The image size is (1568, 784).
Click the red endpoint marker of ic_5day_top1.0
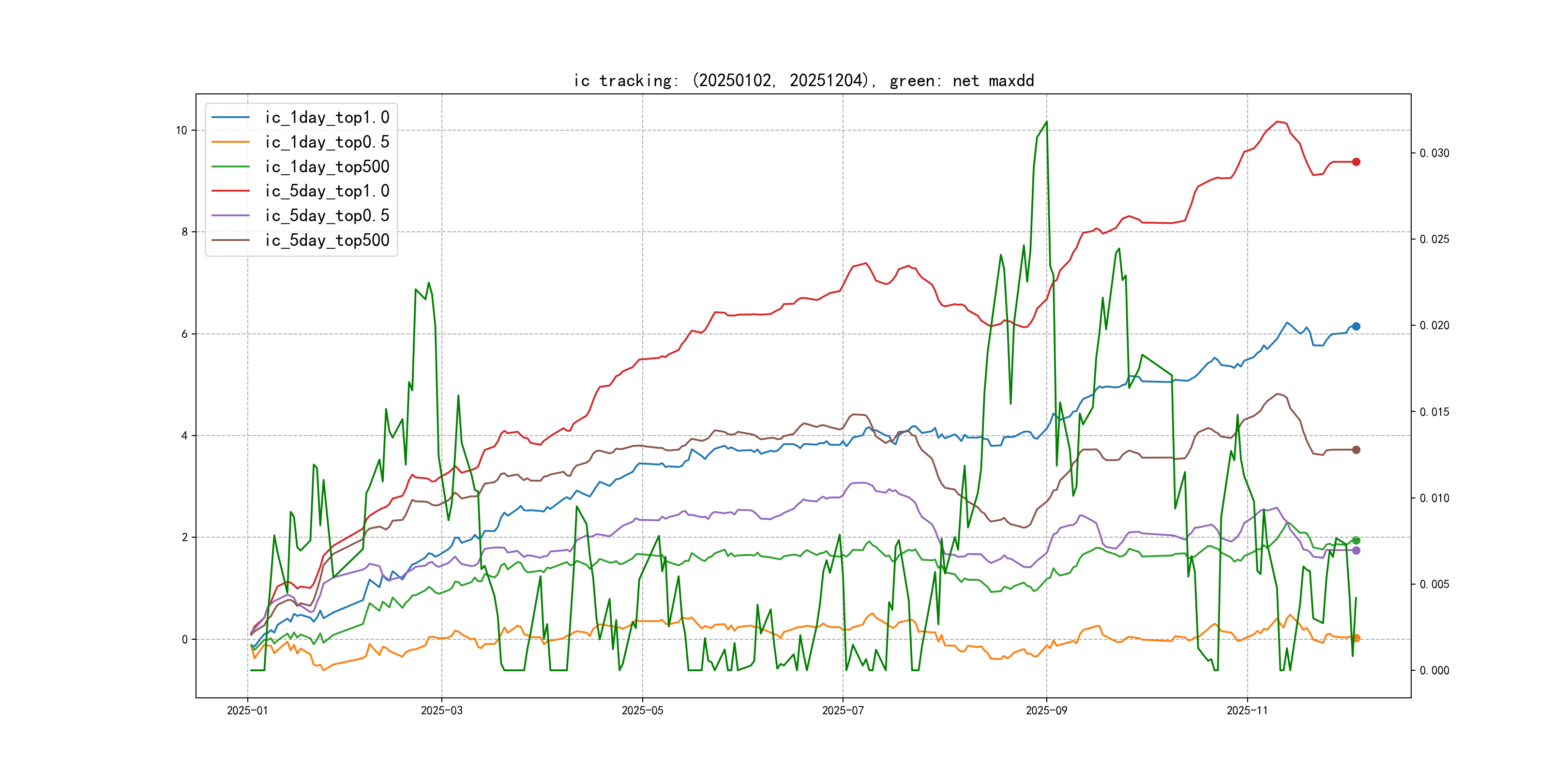pos(1356,162)
